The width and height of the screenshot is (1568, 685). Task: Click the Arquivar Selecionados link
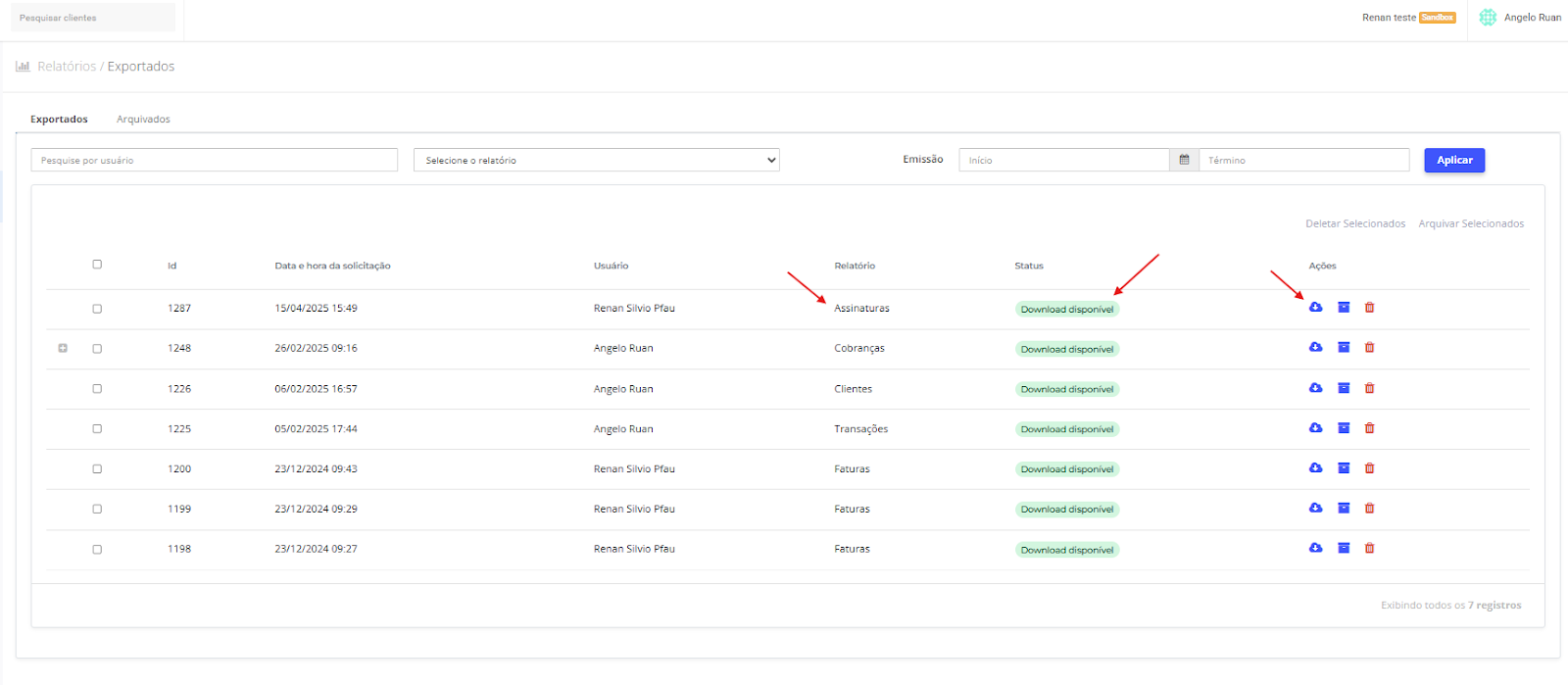click(1470, 224)
